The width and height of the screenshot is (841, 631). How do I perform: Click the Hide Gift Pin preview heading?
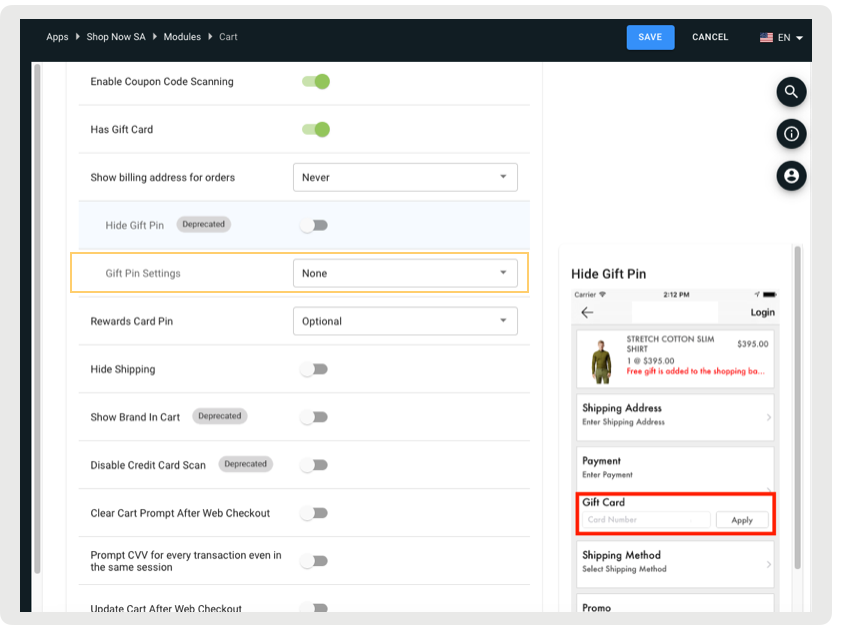point(609,274)
